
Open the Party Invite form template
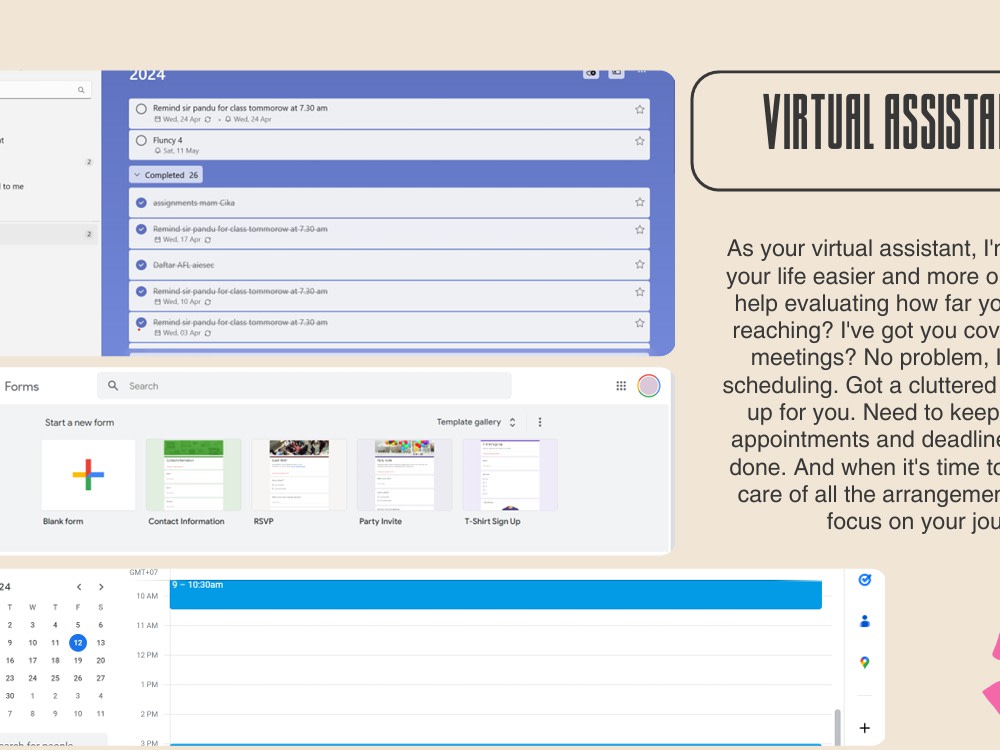[404, 474]
